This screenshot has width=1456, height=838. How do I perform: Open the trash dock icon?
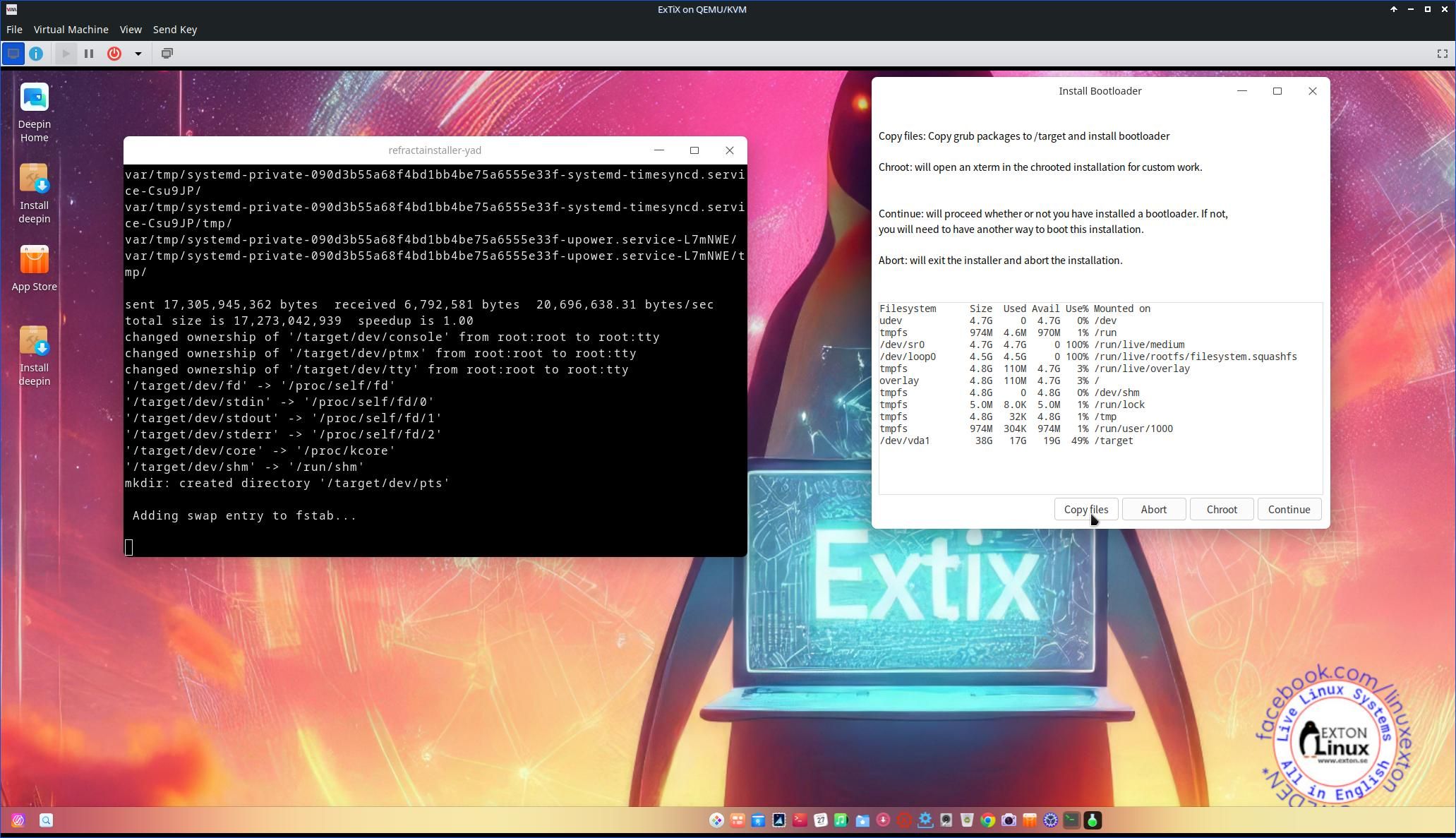pyautogui.click(x=967, y=820)
